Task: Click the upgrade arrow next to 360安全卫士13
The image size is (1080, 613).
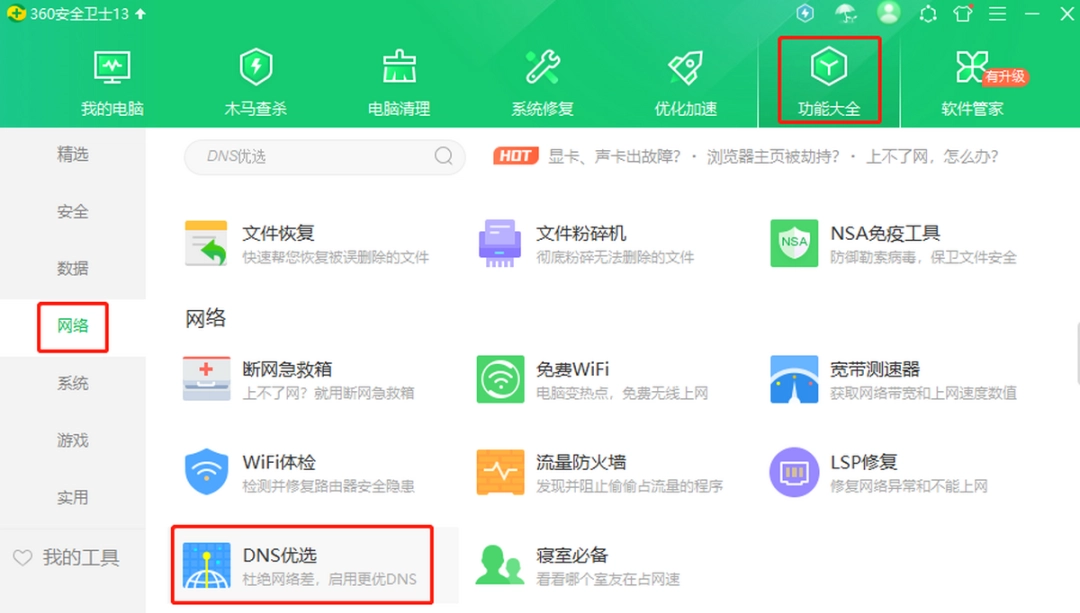Action: pyautogui.click(x=141, y=14)
